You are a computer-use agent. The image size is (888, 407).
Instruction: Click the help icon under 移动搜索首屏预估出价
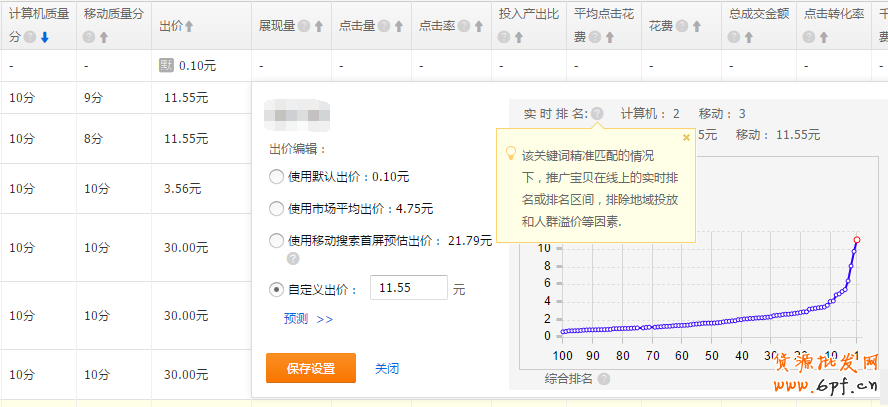point(293,258)
